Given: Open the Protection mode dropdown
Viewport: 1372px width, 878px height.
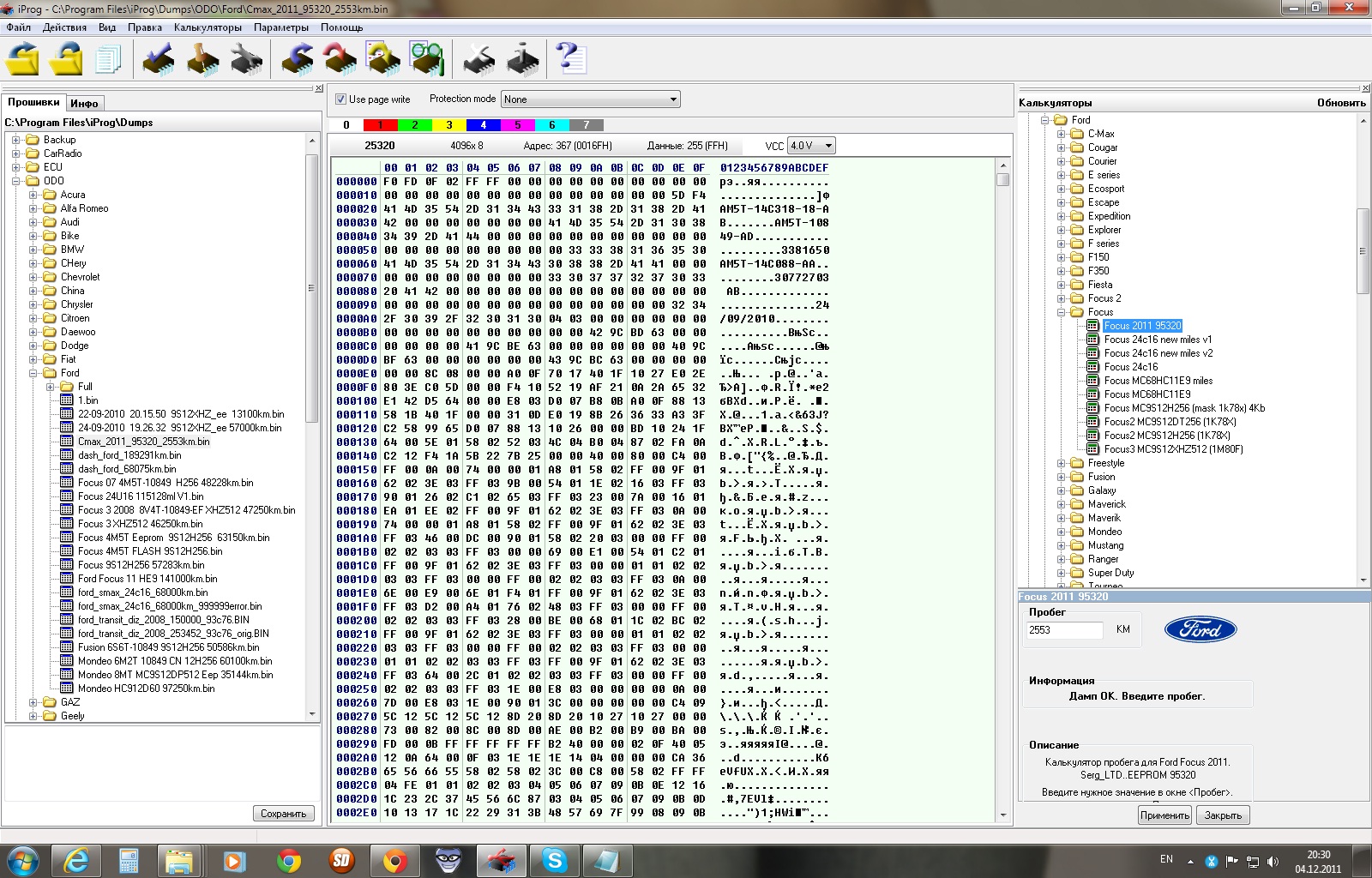Looking at the screenshot, I should [x=591, y=99].
